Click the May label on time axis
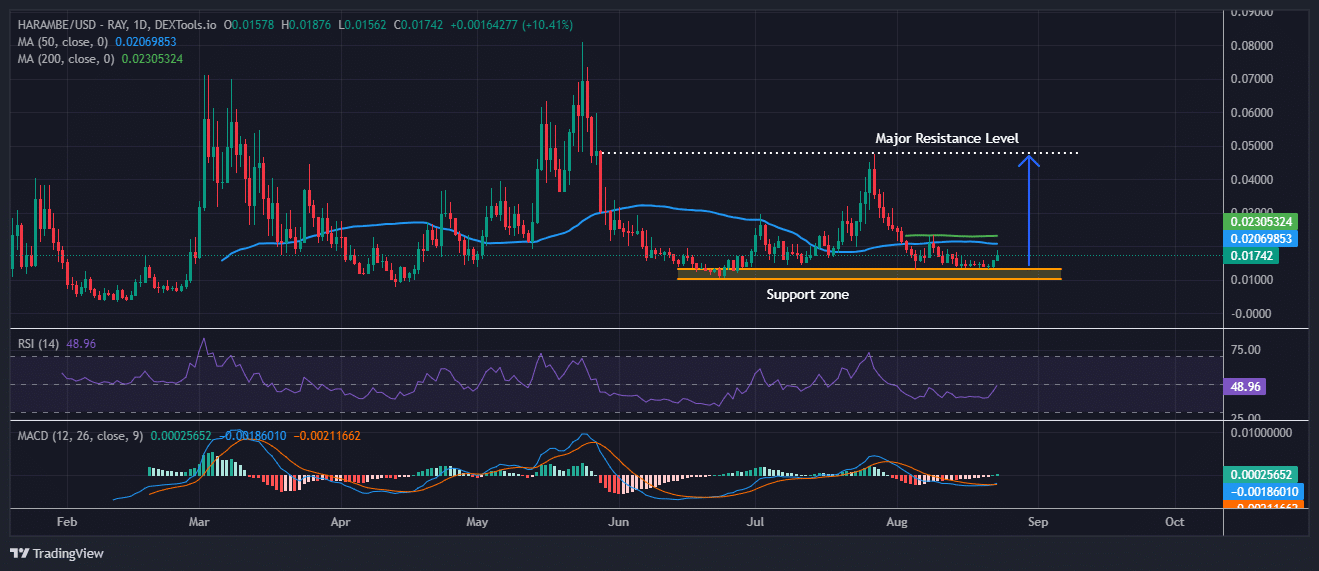This screenshot has height=571, width=1319. 477,522
